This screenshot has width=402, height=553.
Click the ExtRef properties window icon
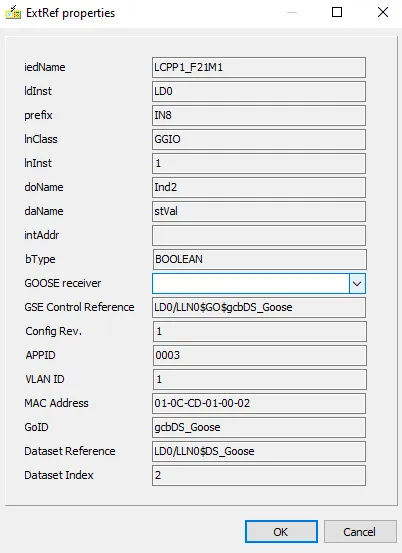13,12
